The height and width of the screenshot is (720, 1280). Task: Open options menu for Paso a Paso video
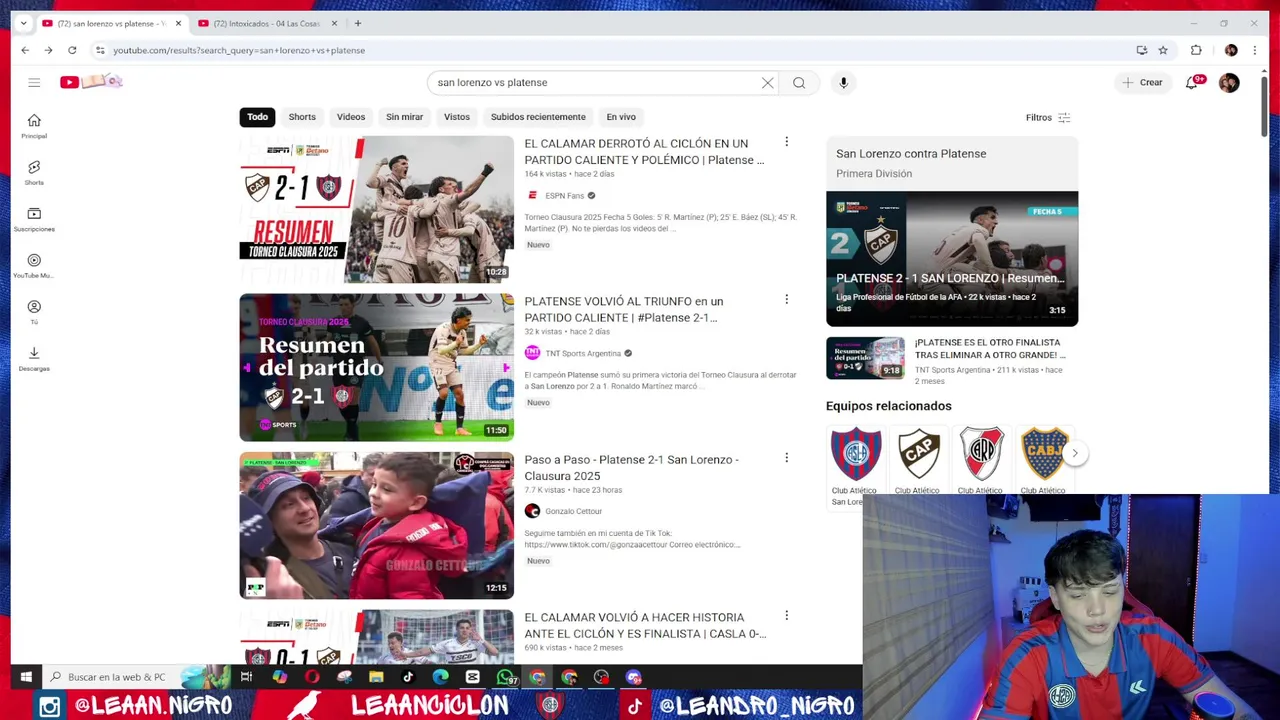click(786, 458)
